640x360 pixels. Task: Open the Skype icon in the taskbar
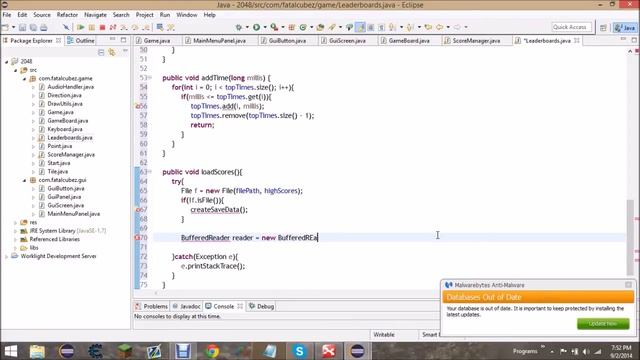click(299, 351)
